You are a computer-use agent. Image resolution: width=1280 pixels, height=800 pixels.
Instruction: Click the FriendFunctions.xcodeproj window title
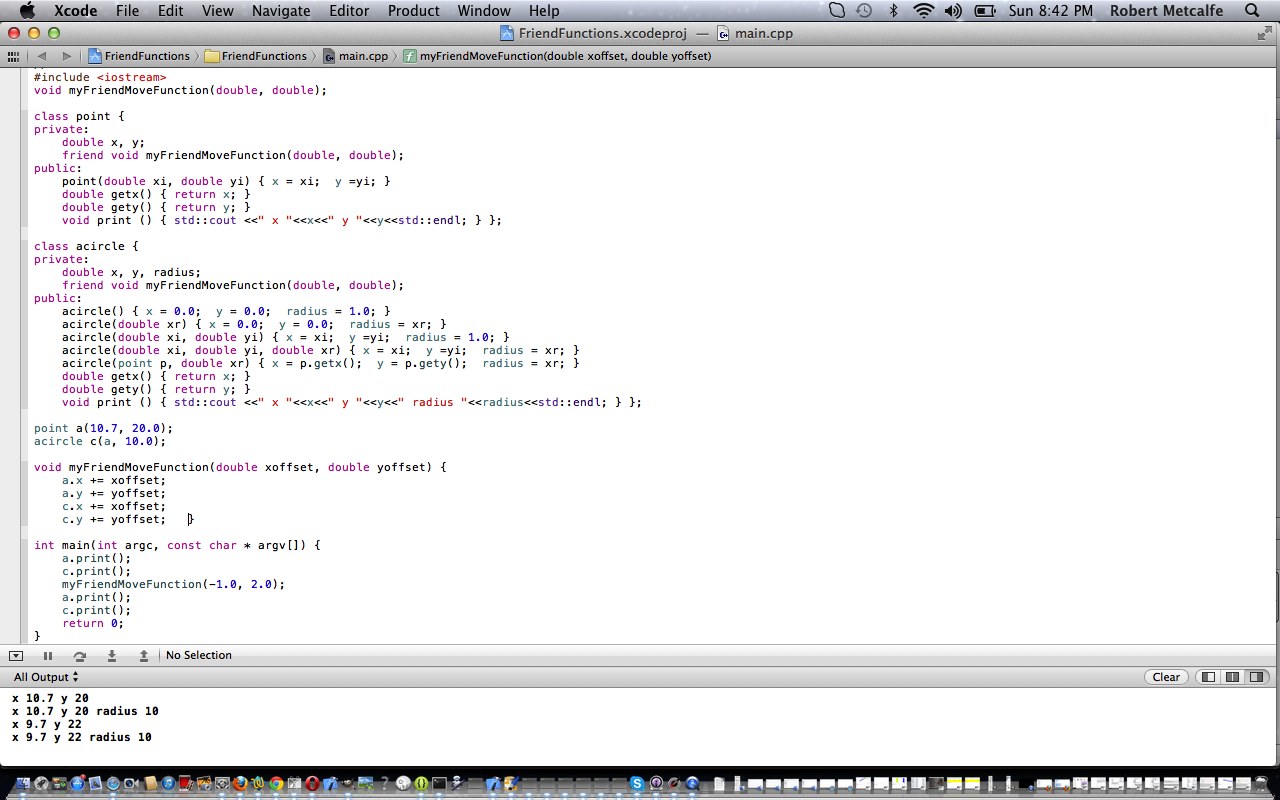[x=602, y=33]
